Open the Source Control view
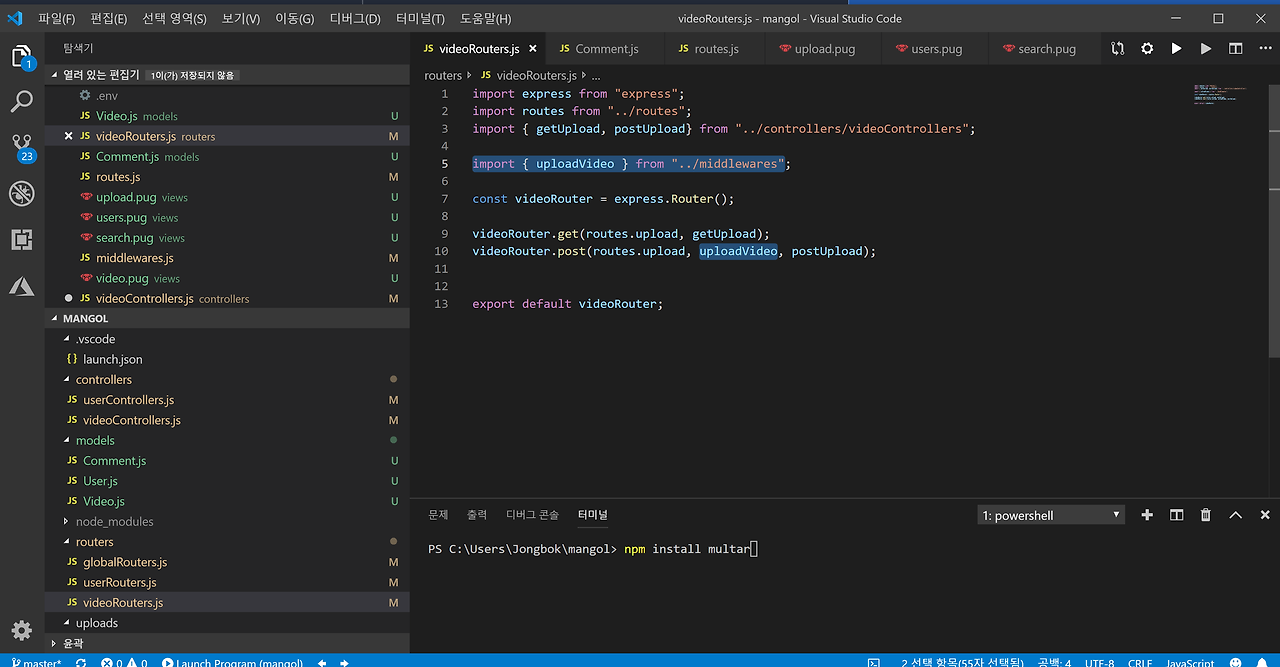The image size is (1280, 667). 22,147
